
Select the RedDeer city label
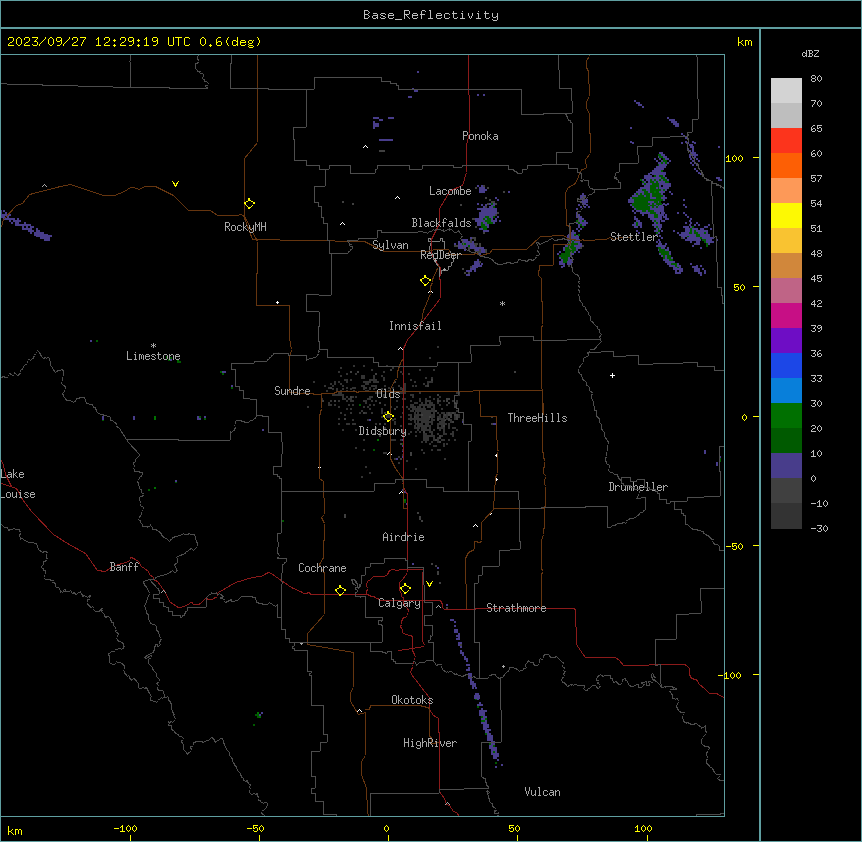pyautogui.click(x=440, y=255)
